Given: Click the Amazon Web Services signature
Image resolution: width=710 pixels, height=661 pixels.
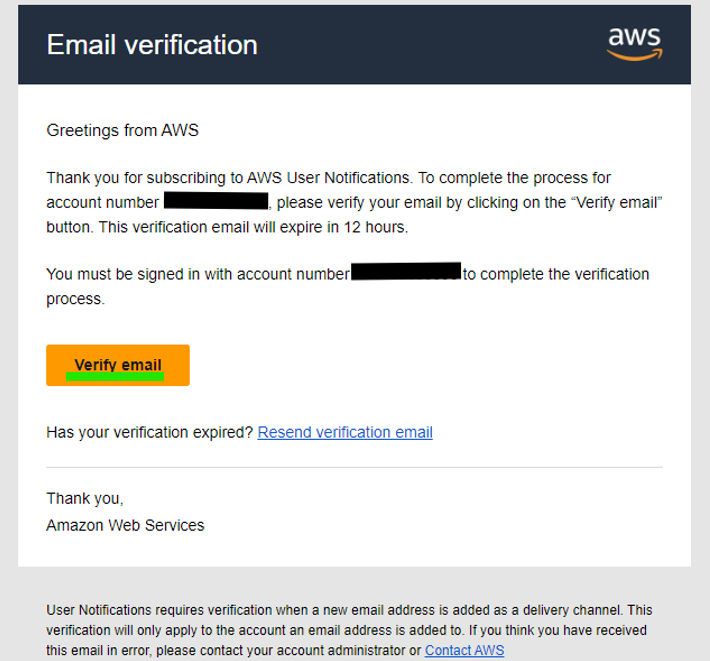Looking at the screenshot, I should click(x=125, y=524).
